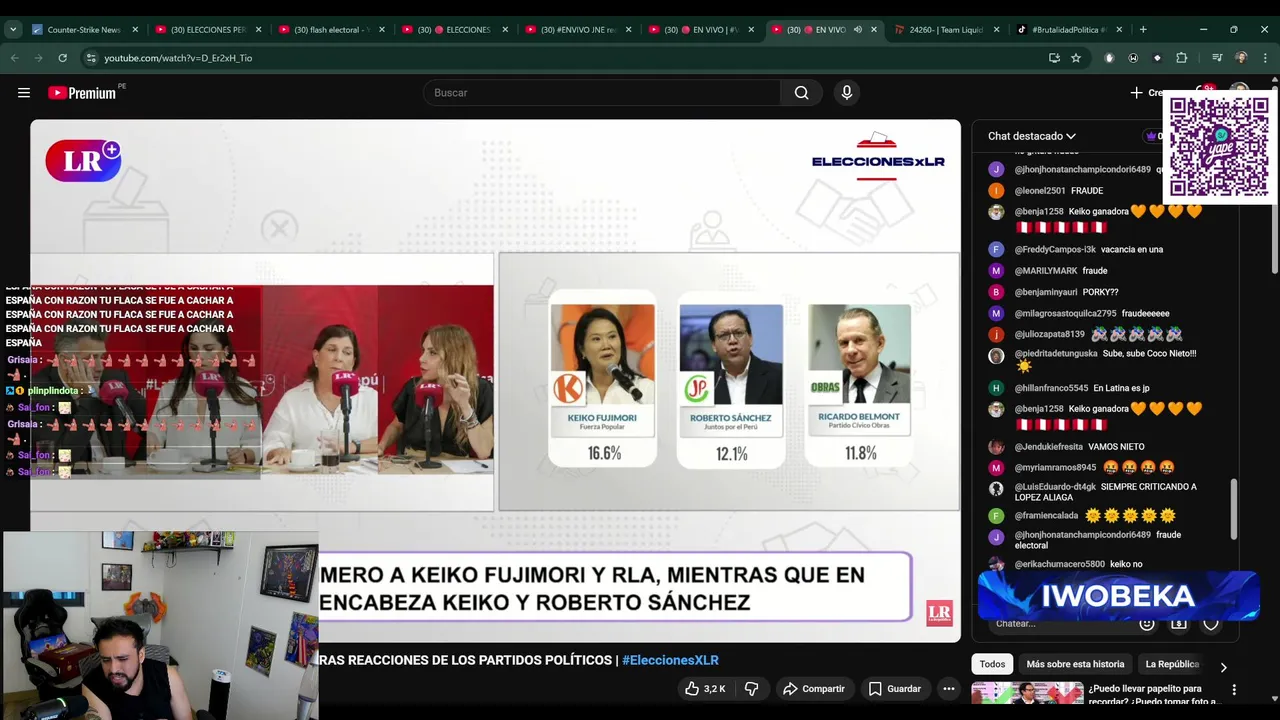This screenshot has width=1280, height=720.
Task: Close the flash electoral tab
Action: click(382, 30)
